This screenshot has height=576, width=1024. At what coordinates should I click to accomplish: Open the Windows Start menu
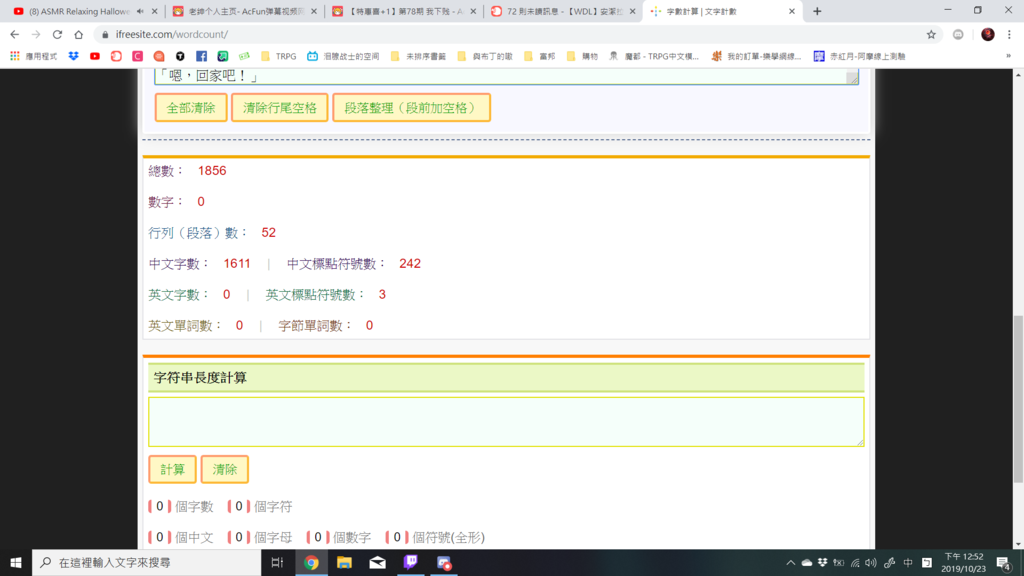(16, 562)
